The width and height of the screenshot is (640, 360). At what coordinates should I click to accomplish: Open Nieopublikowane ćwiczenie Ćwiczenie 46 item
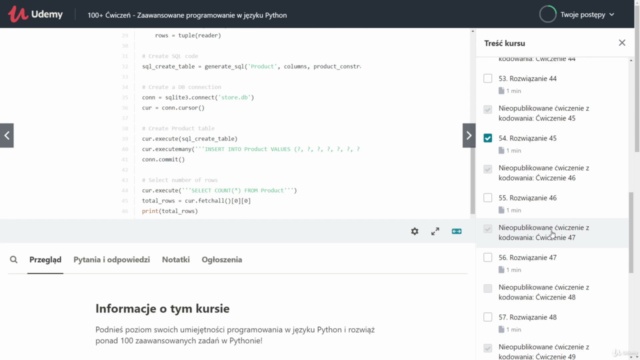click(x=544, y=173)
